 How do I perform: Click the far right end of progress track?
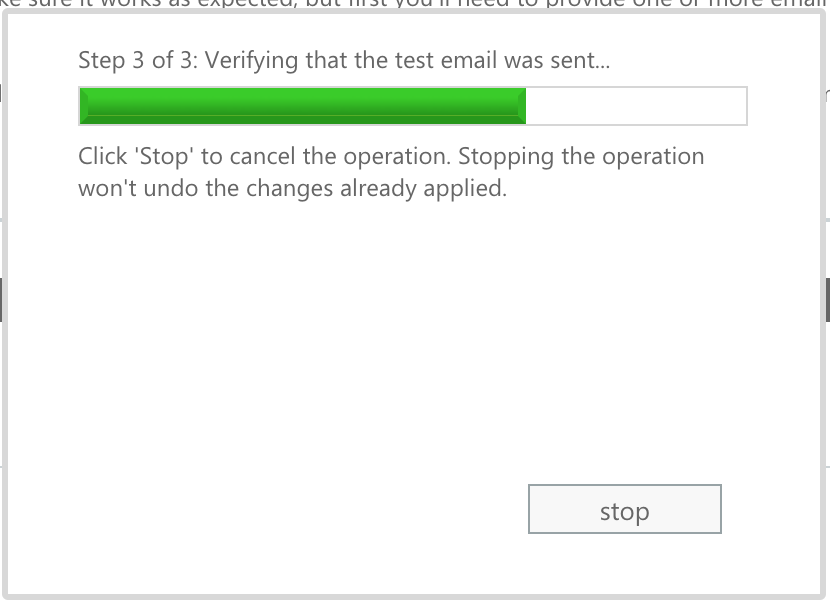[742, 106]
